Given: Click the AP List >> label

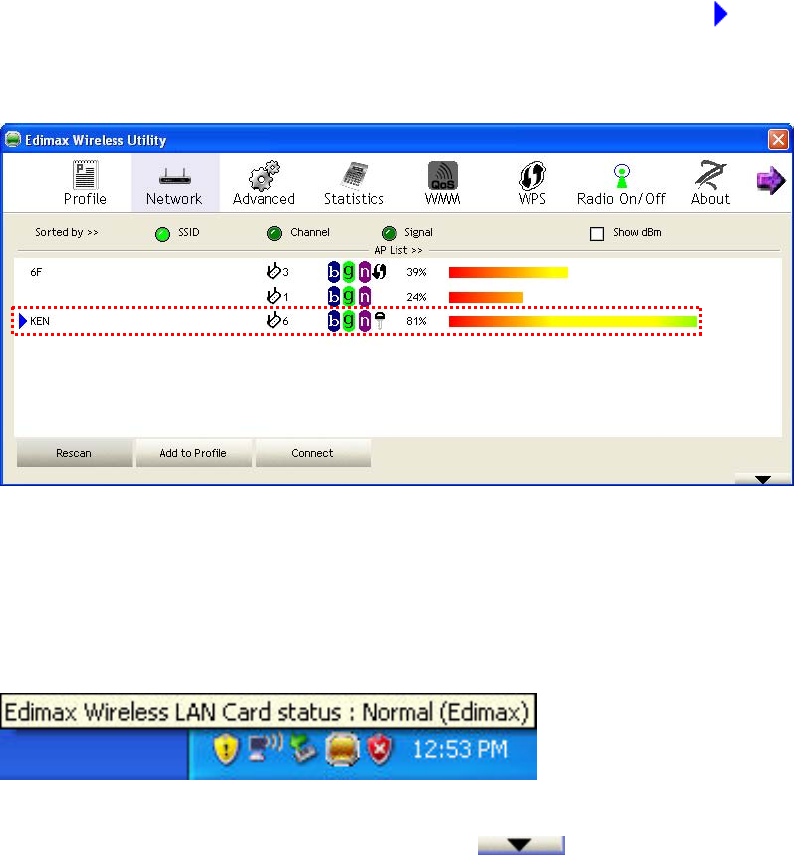Looking at the screenshot, I should [x=398, y=250].
